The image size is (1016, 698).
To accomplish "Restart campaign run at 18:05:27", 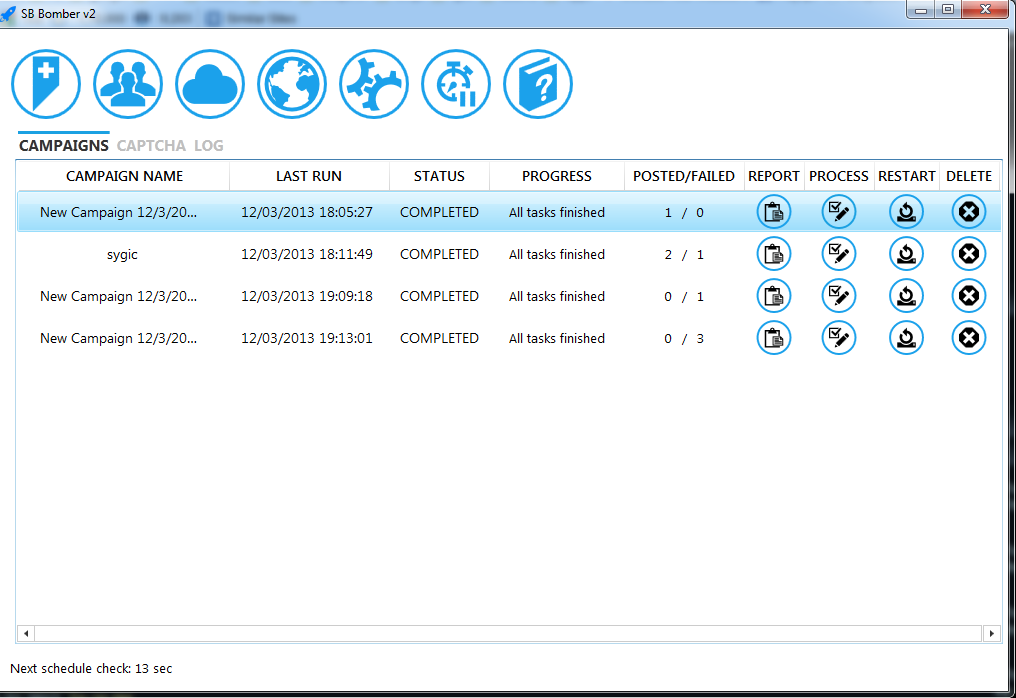I will (x=906, y=212).
